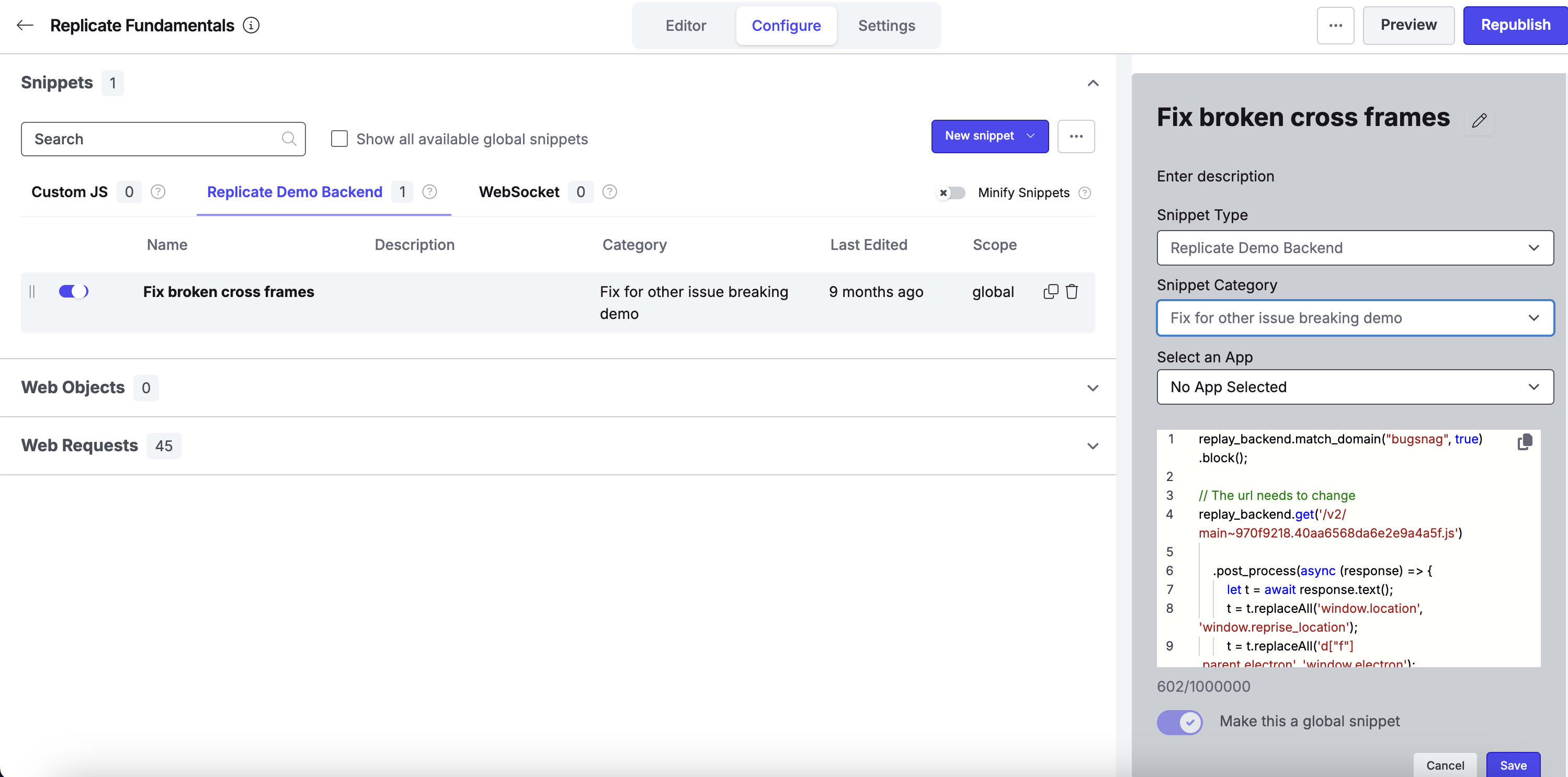Open the Select an App dropdown
The width and height of the screenshot is (1568, 777).
pyautogui.click(x=1355, y=387)
